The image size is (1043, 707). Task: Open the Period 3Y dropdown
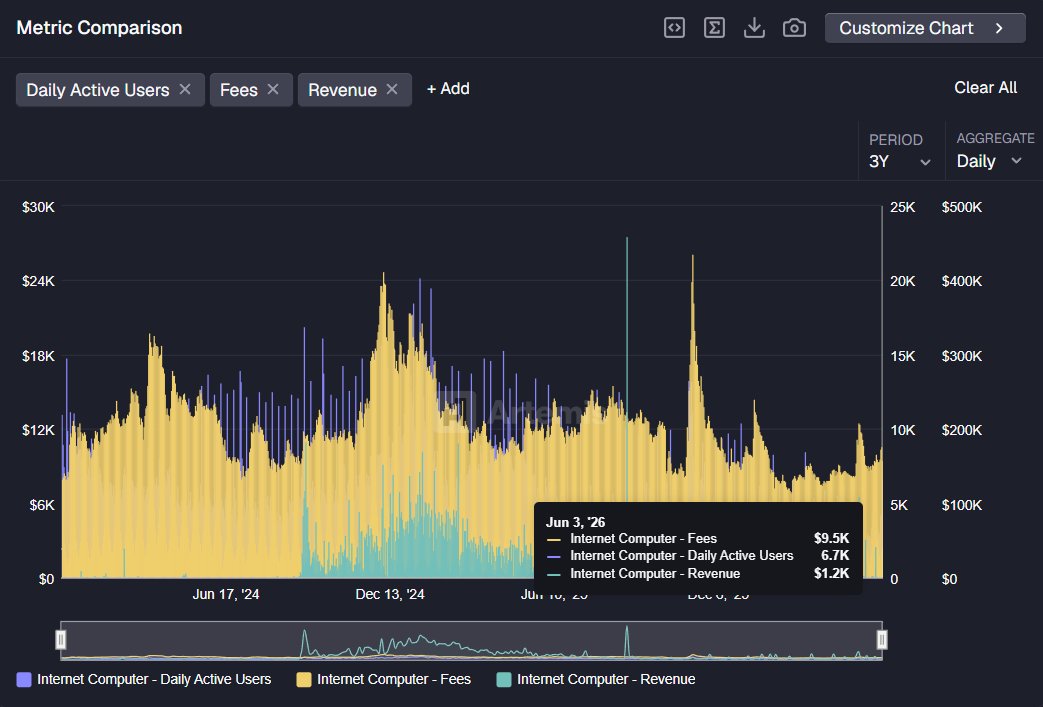[x=899, y=162]
